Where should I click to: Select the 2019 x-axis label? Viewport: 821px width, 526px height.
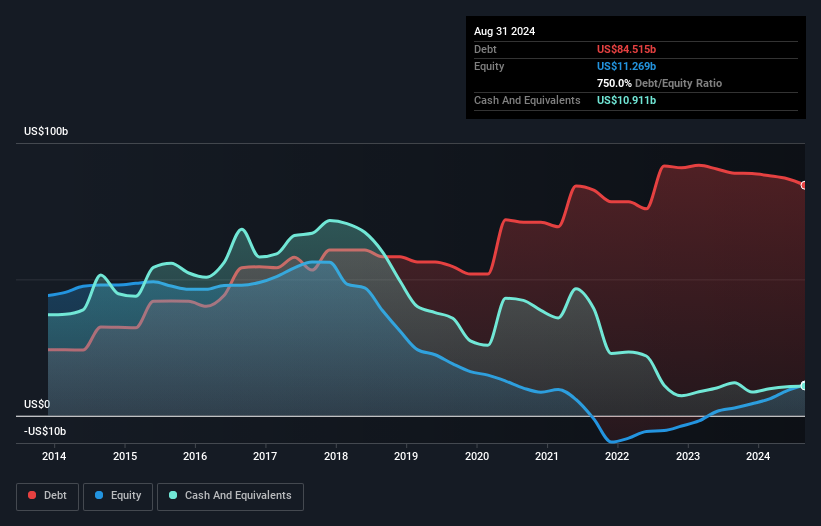click(x=406, y=456)
